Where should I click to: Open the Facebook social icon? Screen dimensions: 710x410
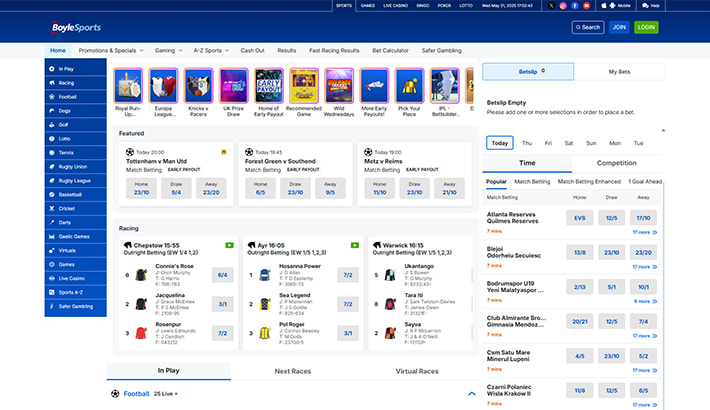575,5
